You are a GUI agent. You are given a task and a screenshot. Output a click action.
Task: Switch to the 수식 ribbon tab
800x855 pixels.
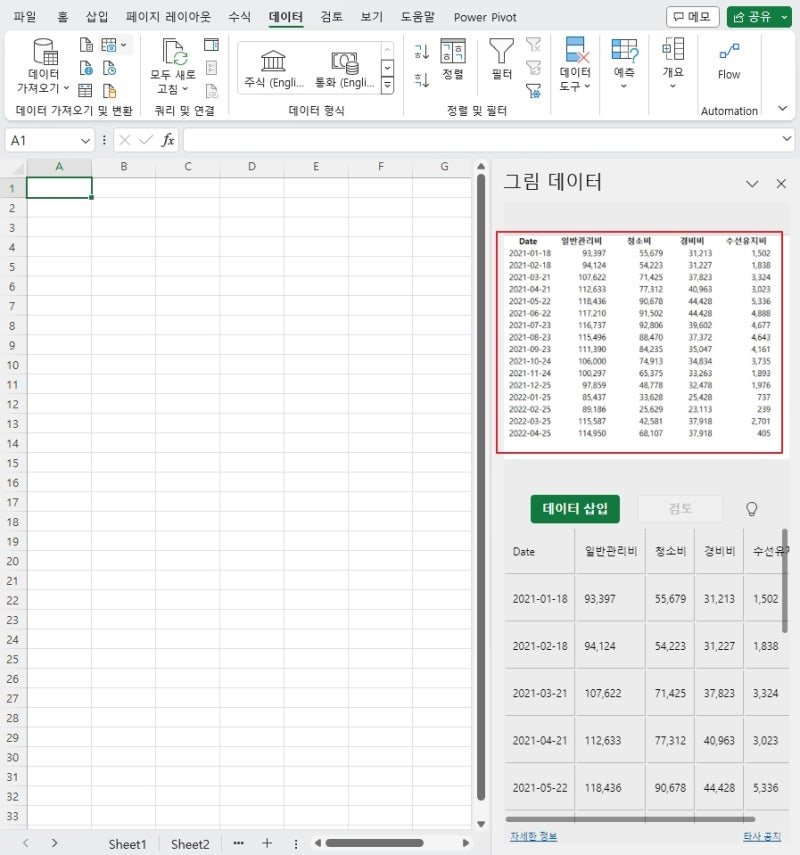pyautogui.click(x=239, y=17)
